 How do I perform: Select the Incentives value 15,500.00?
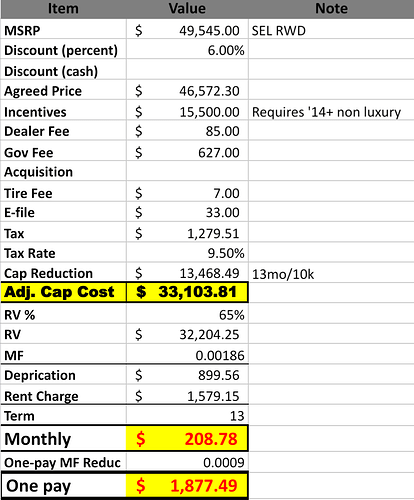tap(187, 111)
